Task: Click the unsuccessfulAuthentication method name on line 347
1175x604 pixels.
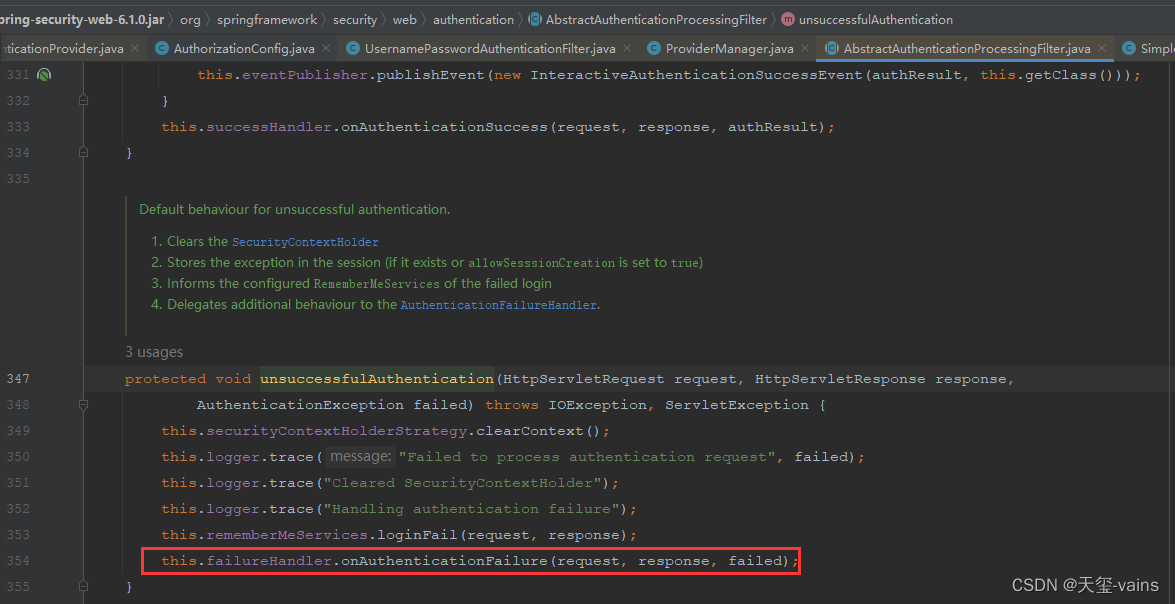Action: coord(377,378)
